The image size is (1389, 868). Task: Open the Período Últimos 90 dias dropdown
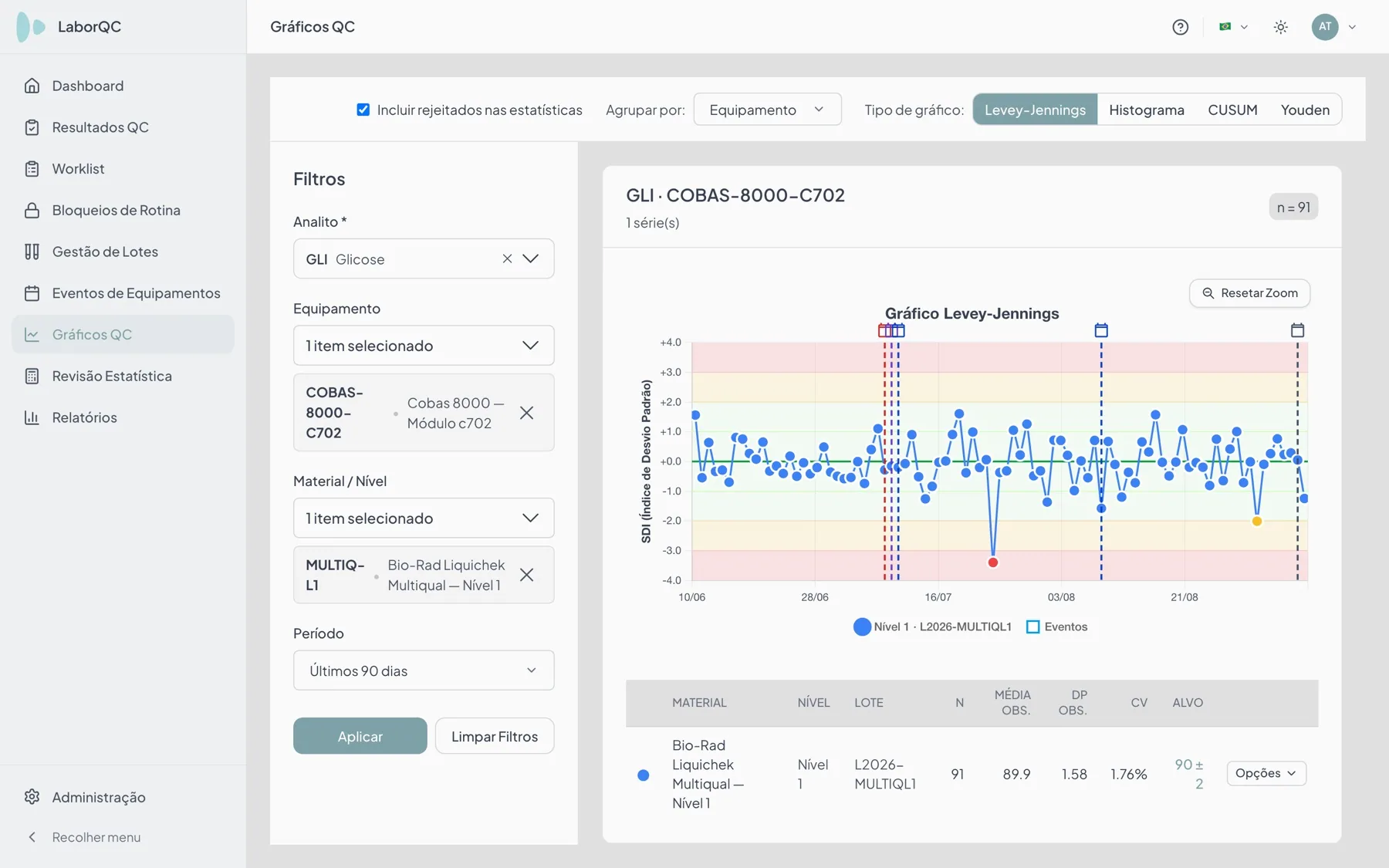(x=424, y=670)
